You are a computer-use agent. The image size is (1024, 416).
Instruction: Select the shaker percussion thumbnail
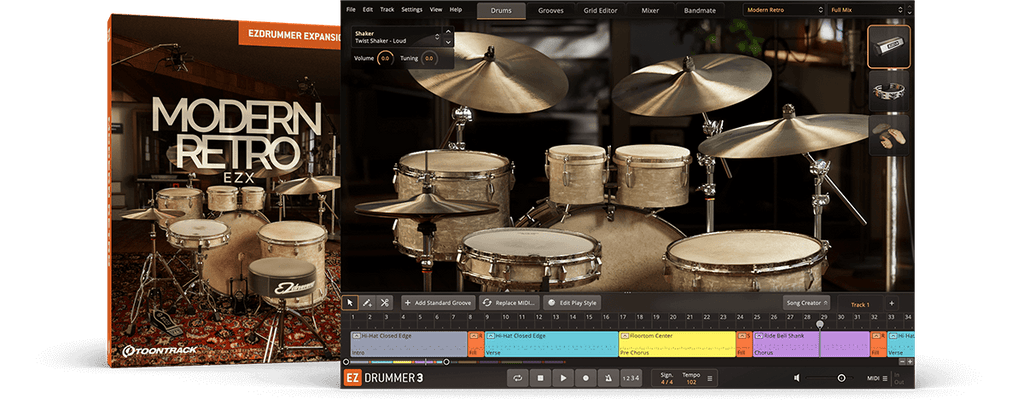(888, 46)
